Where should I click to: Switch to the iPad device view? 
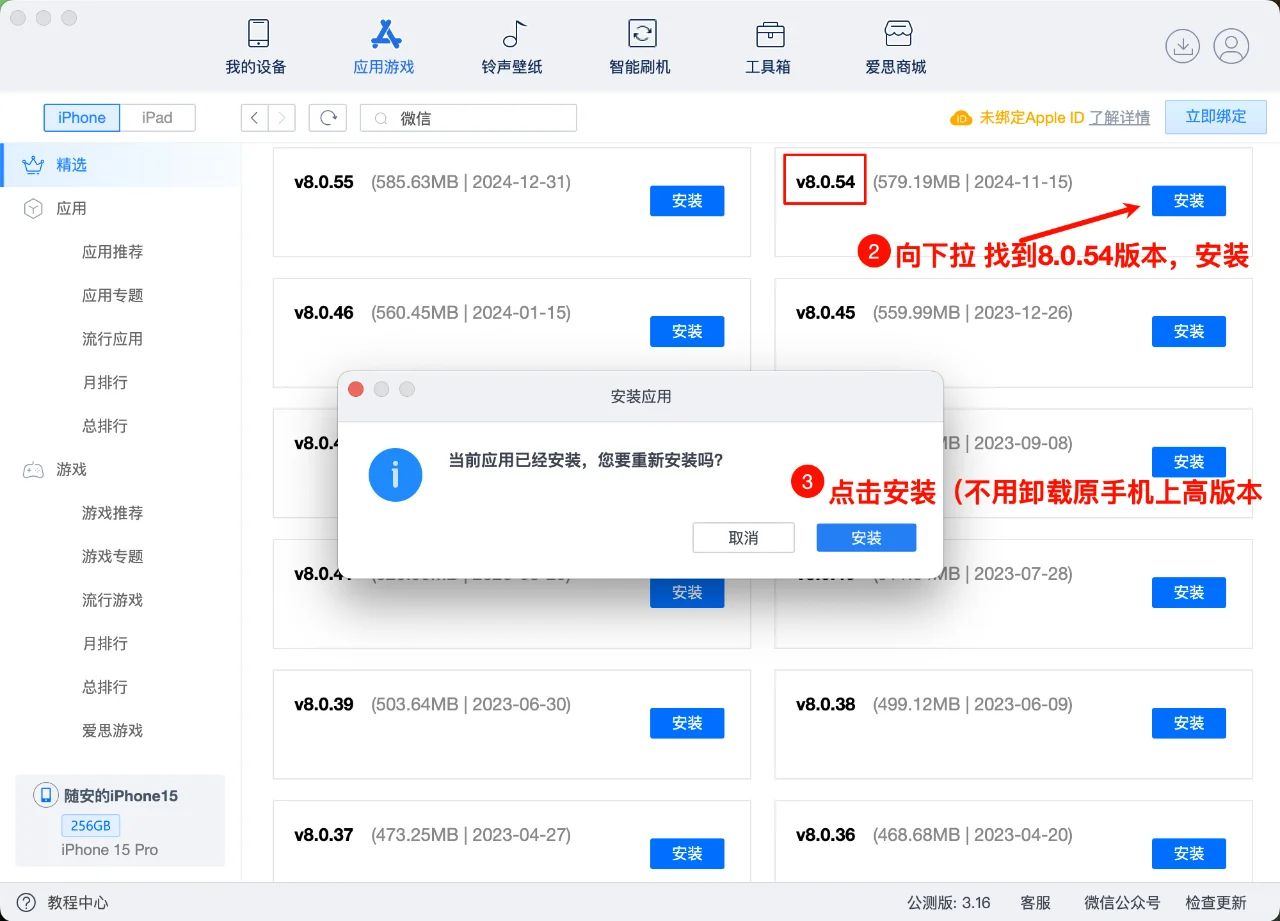point(159,117)
